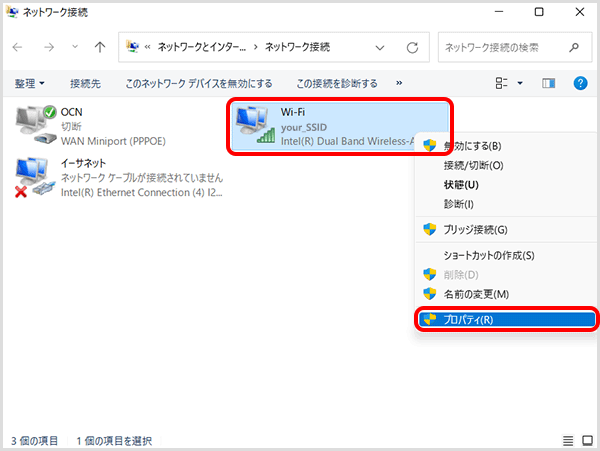Click この接続を診断する toolbar button
The width and height of the screenshot is (600, 451).
(x=337, y=83)
